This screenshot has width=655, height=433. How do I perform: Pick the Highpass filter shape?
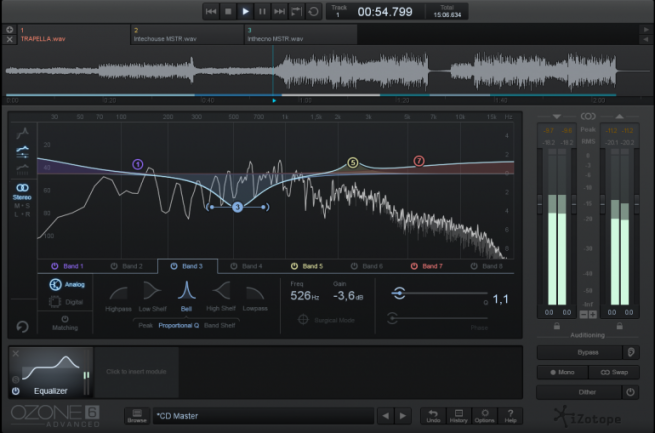tap(118, 291)
